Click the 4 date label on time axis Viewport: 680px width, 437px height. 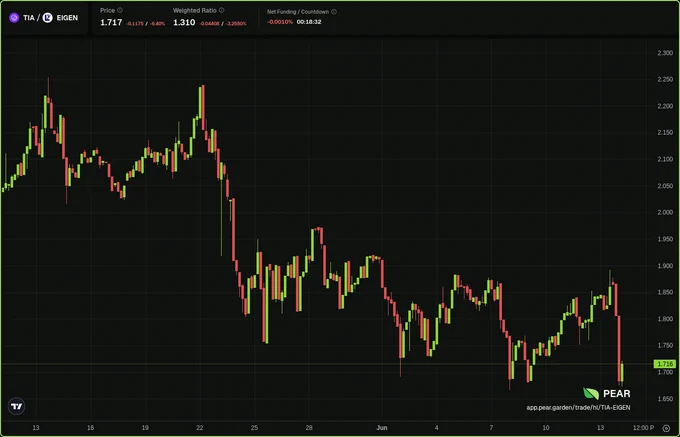pyautogui.click(x=437, y=428)
